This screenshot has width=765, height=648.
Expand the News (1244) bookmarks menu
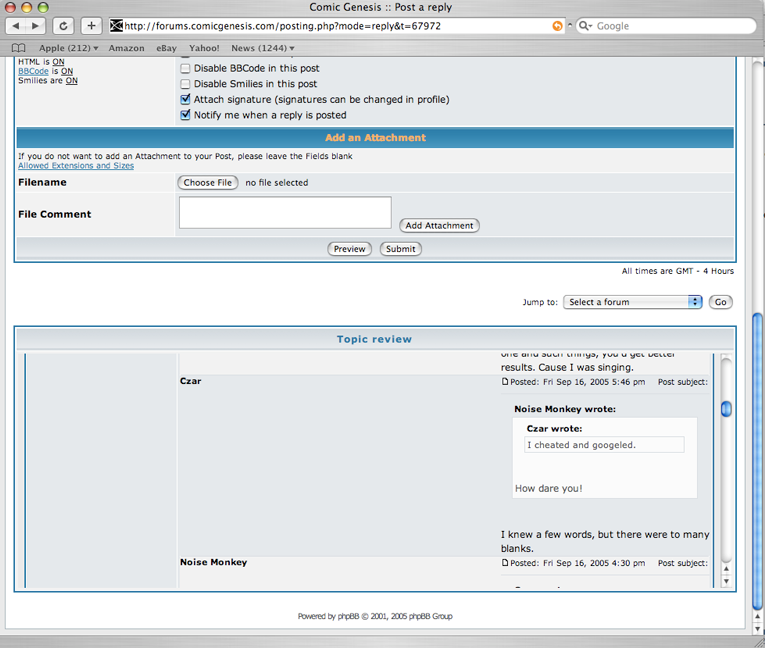click(x=263, y=48)
